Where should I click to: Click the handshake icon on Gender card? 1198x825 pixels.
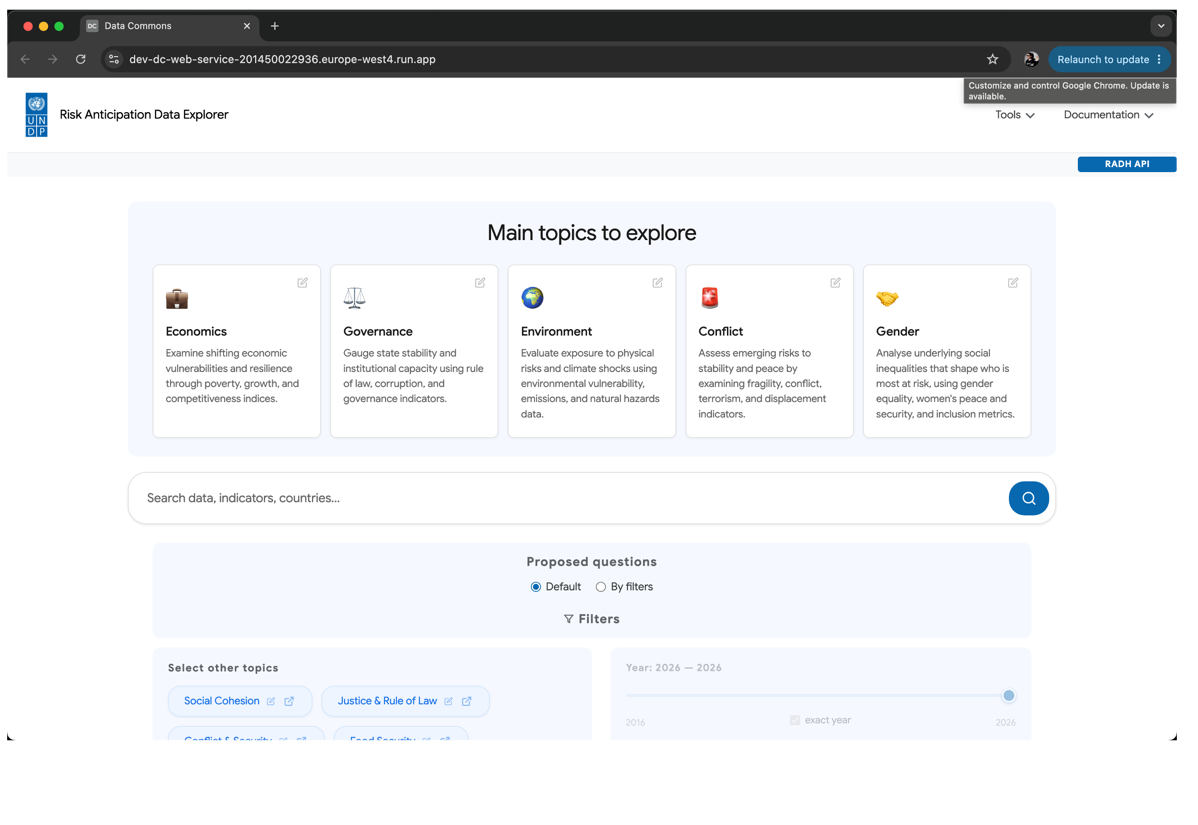[887, 298]
